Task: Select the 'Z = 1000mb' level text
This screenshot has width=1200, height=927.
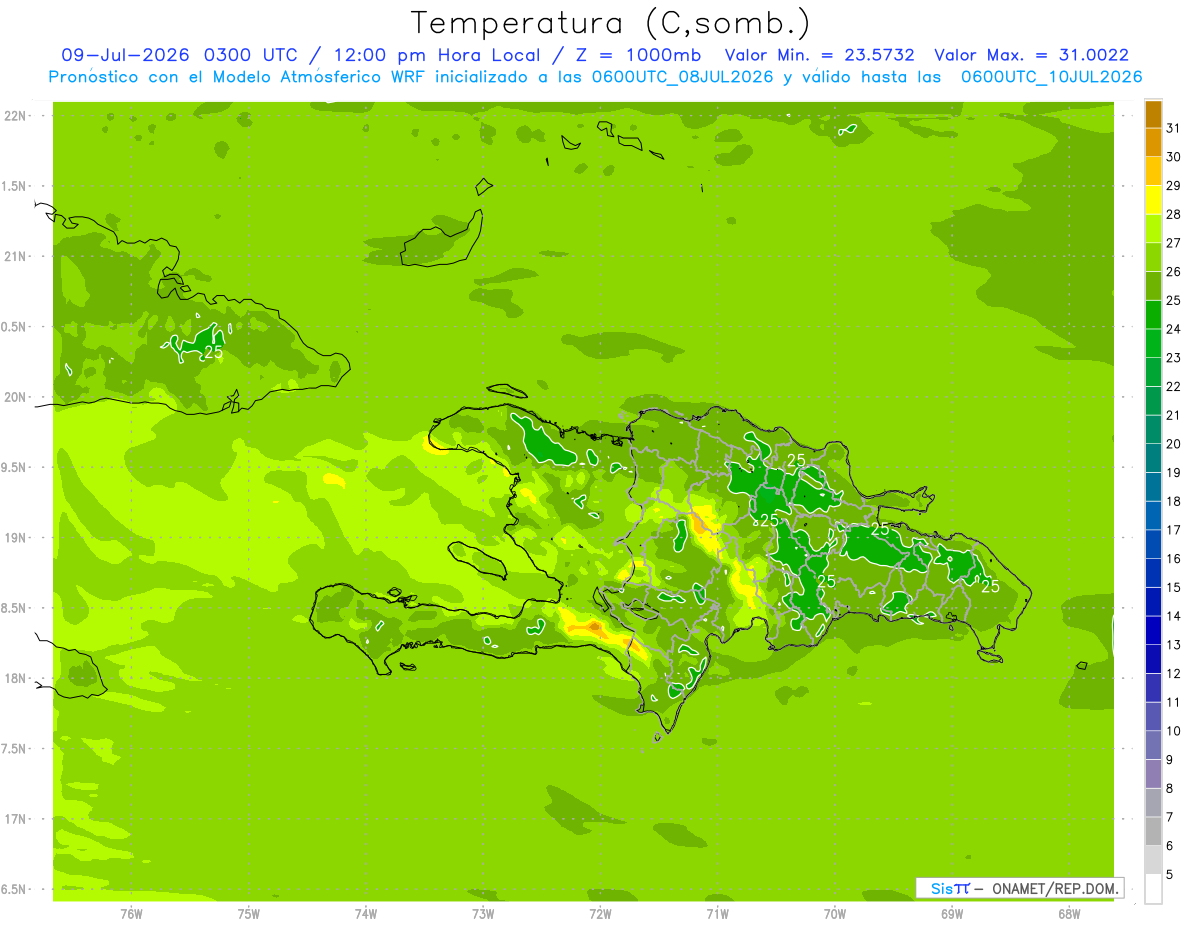Action: point(638,55)
